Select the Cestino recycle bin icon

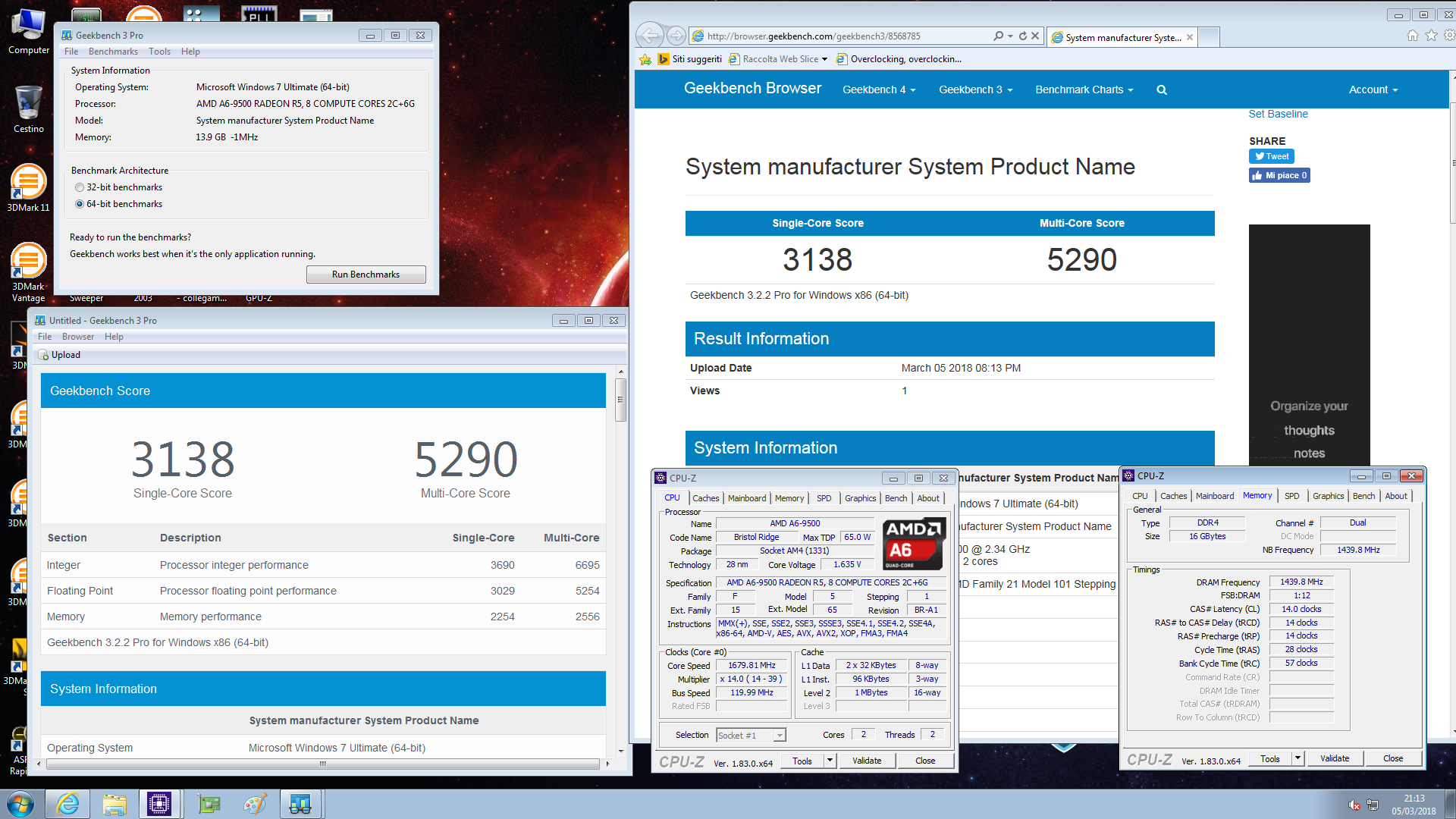[x=29, y=109]
